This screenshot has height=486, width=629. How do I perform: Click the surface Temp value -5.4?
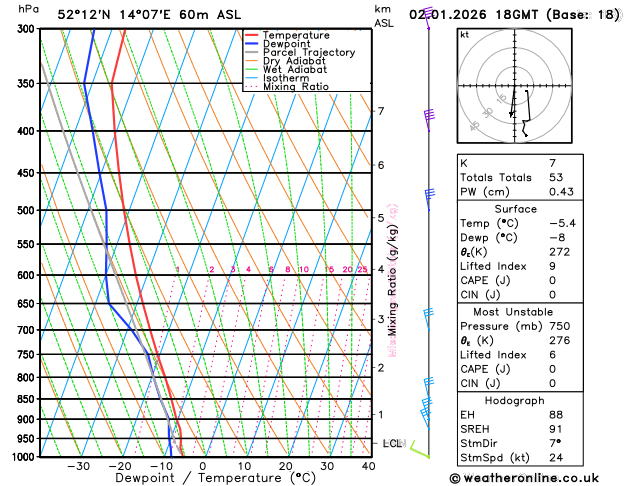[x=562, y=223]
